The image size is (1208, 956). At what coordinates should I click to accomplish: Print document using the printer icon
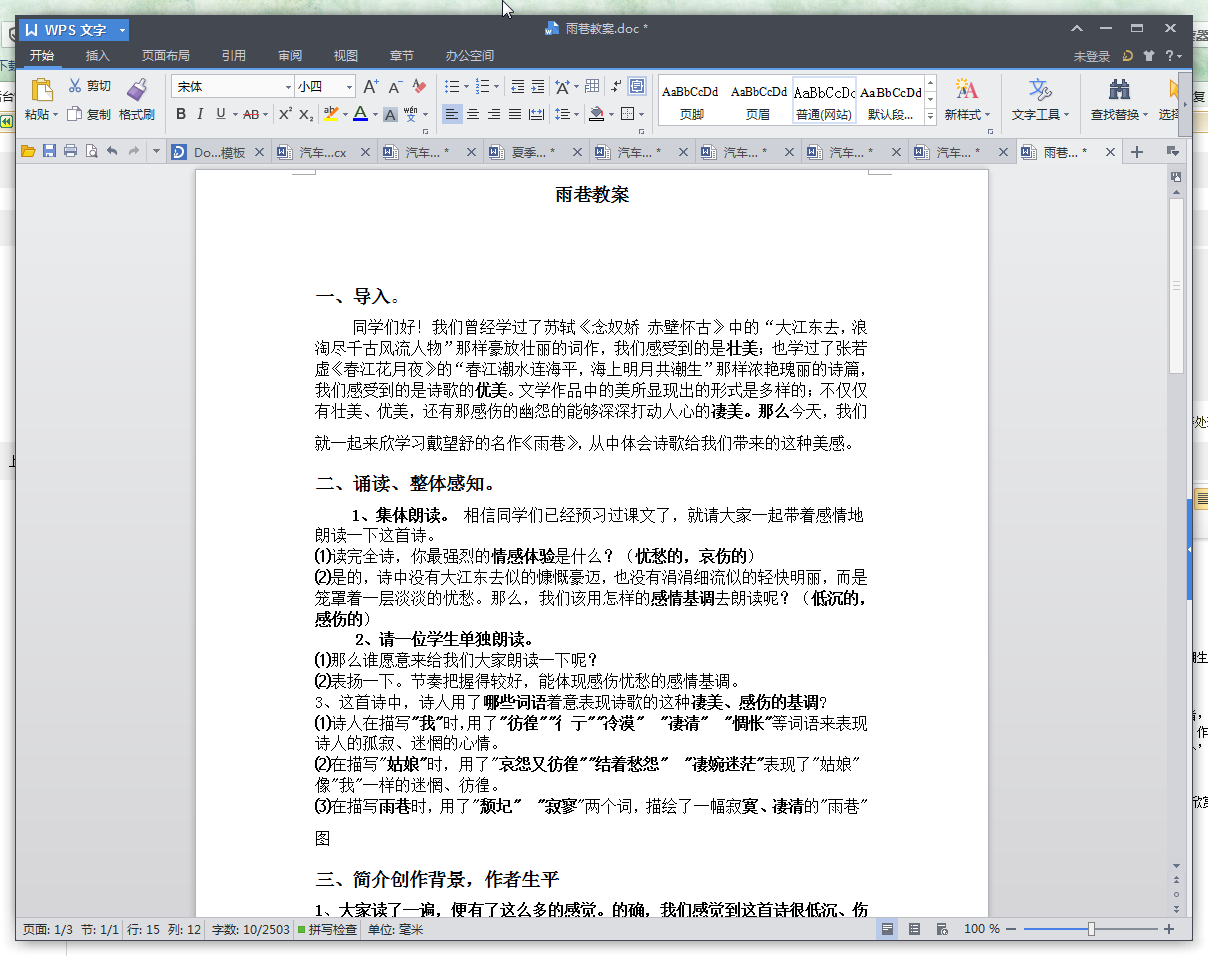(x=70, y=152)
